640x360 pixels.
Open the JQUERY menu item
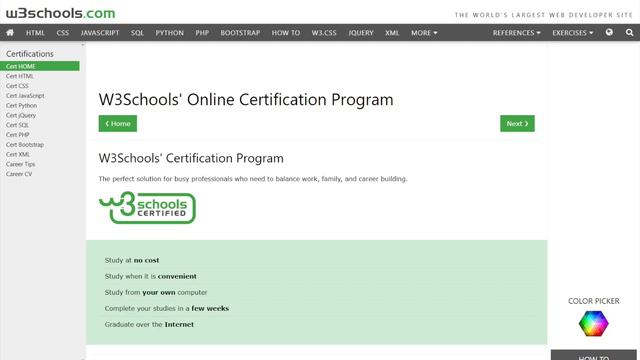coord(361,33)
